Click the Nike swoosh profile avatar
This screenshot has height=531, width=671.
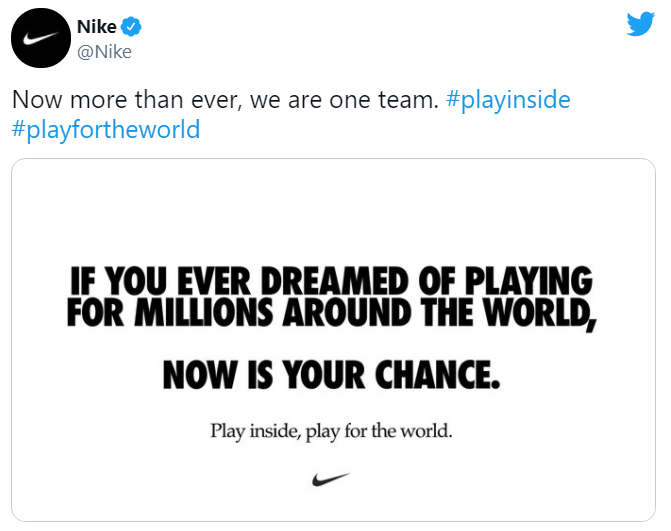pyautogui.click(x=39, y=39)
